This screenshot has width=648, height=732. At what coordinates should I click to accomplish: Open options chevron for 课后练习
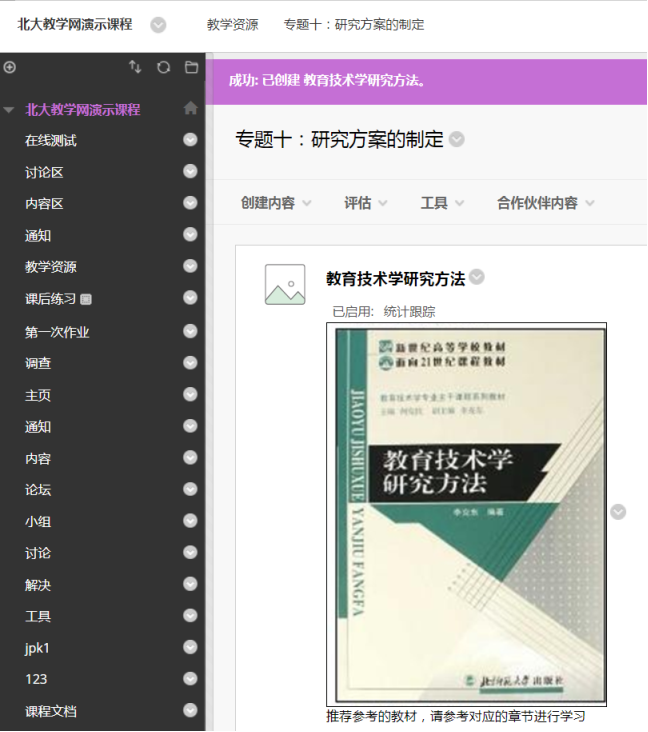(190, 297)
